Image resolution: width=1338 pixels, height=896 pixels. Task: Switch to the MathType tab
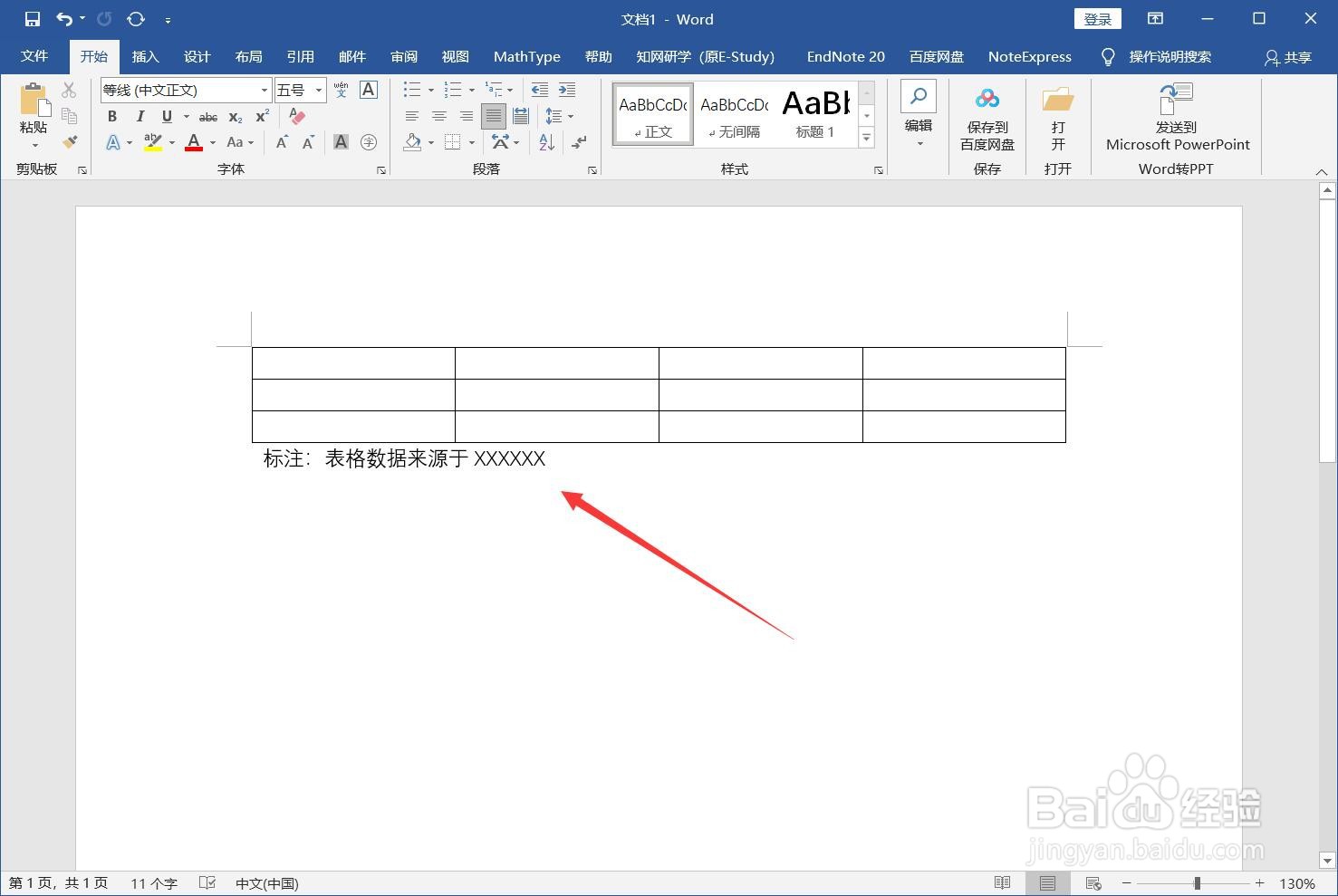[527, 56]
